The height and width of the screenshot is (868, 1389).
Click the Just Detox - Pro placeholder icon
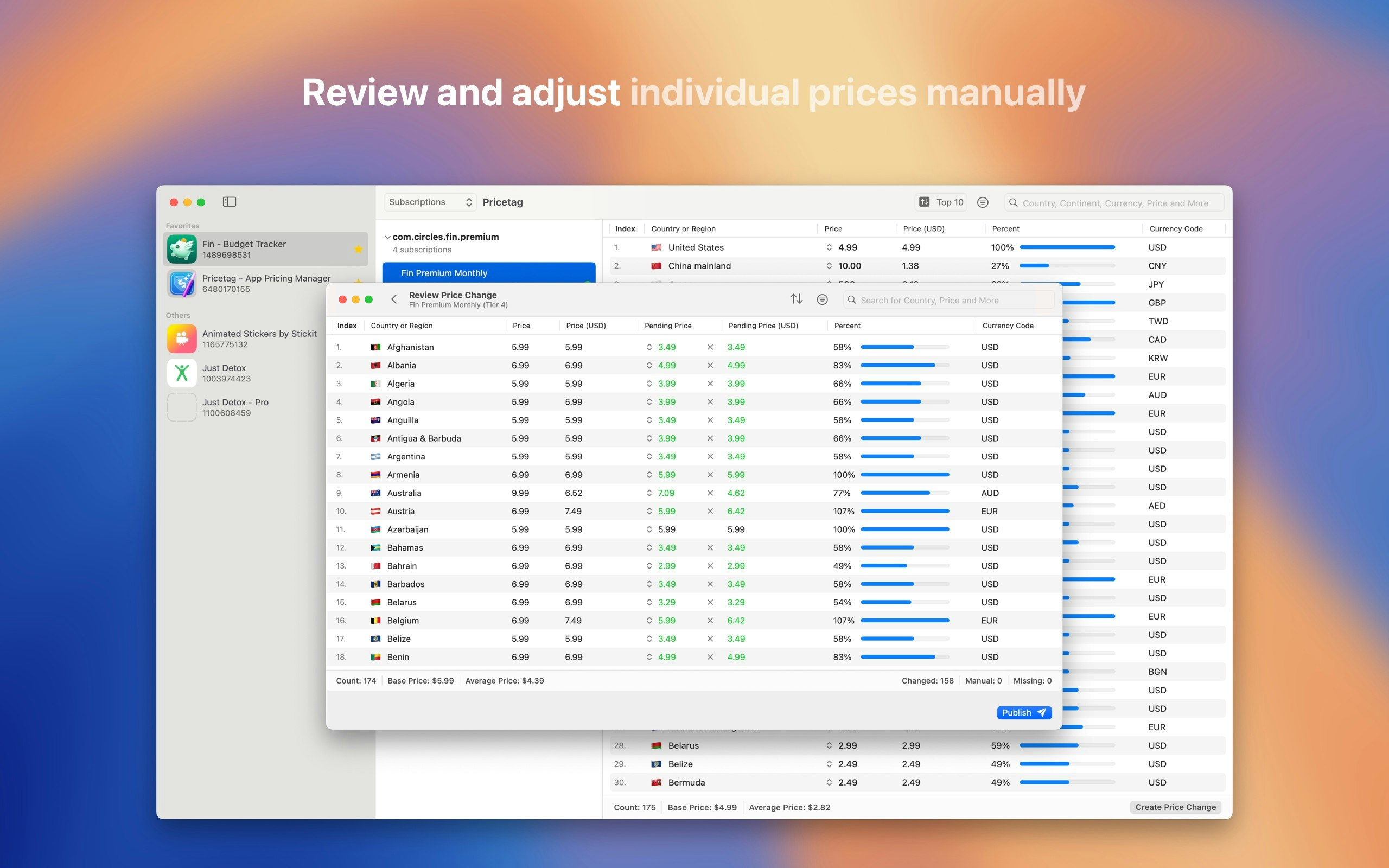pyautogui.click(x=182, y=407)
